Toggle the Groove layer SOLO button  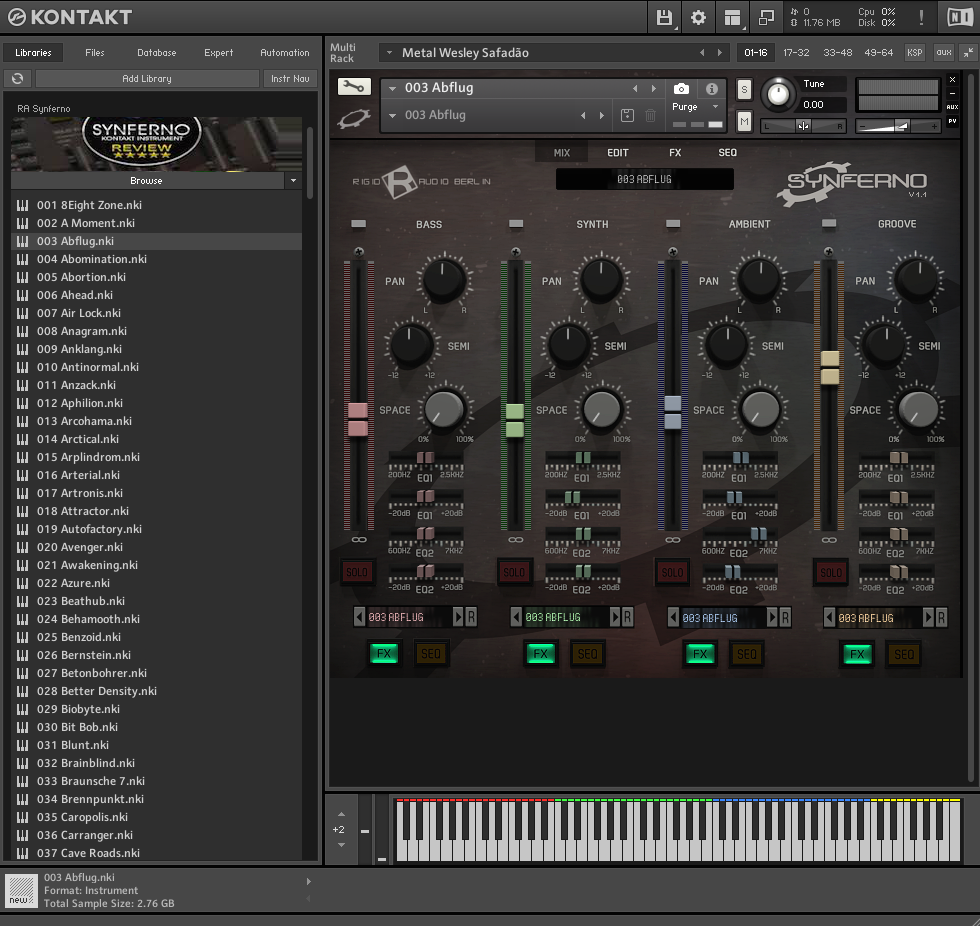click(x=831, y=572)
